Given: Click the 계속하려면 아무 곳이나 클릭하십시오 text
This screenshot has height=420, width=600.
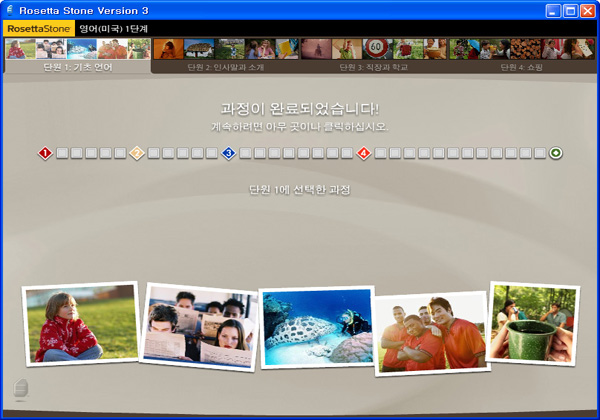Looking at the screenshot, I should [x=300, y=127].
